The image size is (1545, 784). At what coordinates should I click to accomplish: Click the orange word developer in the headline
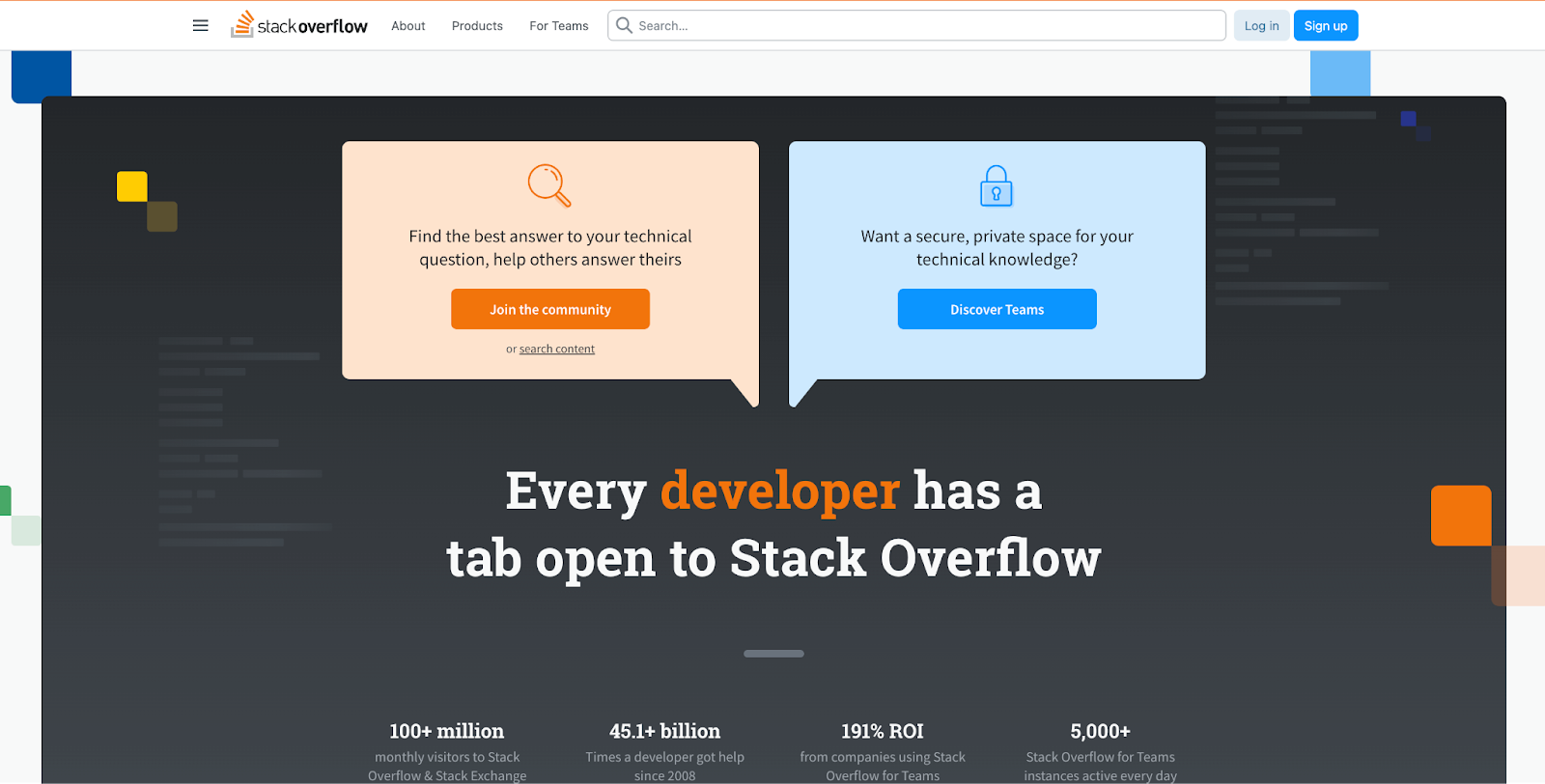pyautogui.click(x=780, y=490)
